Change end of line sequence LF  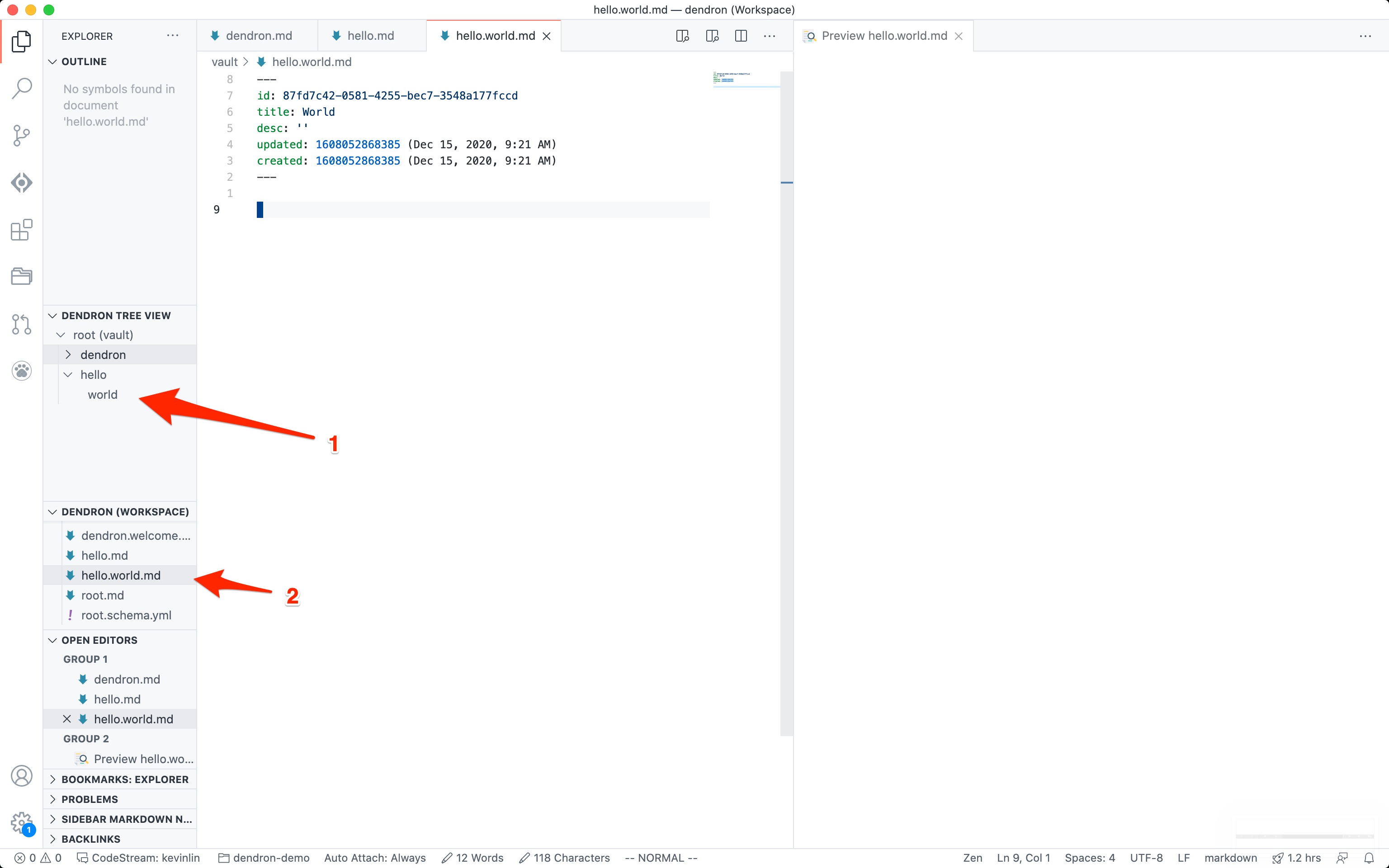[x=1184, y=858]
